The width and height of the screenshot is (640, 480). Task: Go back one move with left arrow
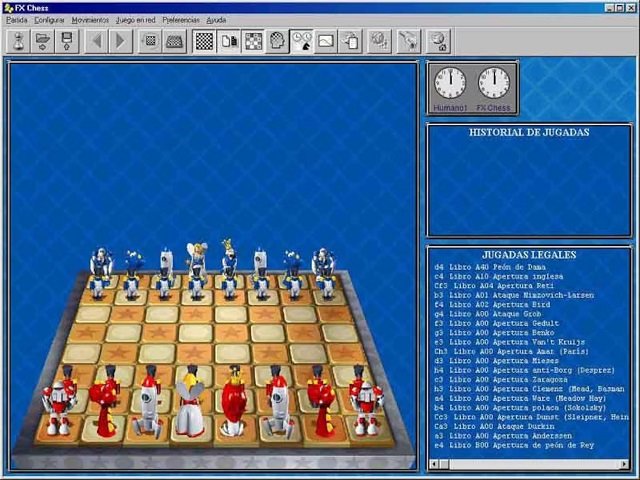tap(97, 41)
